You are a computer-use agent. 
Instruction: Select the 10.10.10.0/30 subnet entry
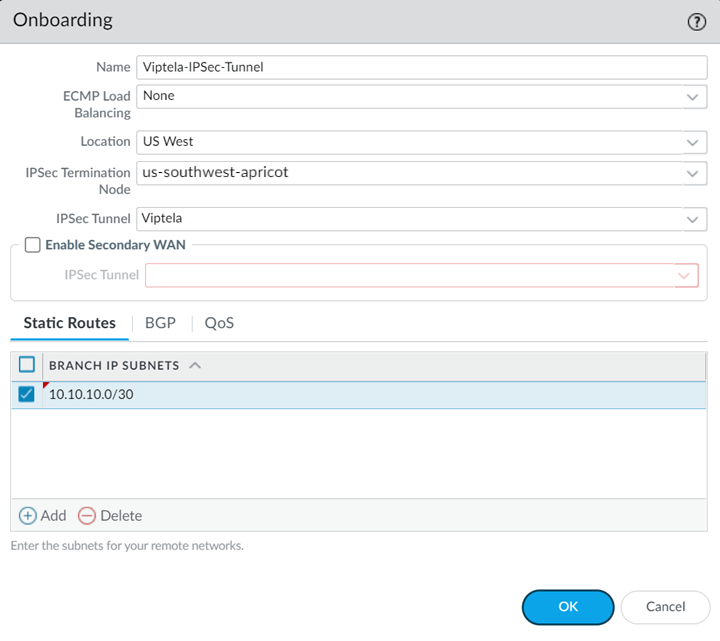[x=92, y=395]
